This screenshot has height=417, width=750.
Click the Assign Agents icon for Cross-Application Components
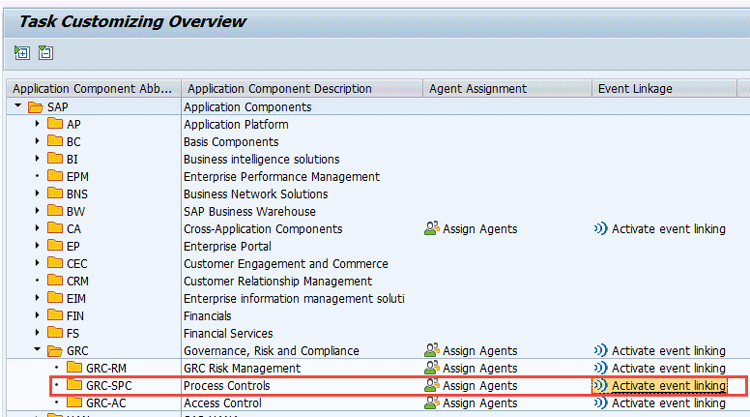(431, 229)
